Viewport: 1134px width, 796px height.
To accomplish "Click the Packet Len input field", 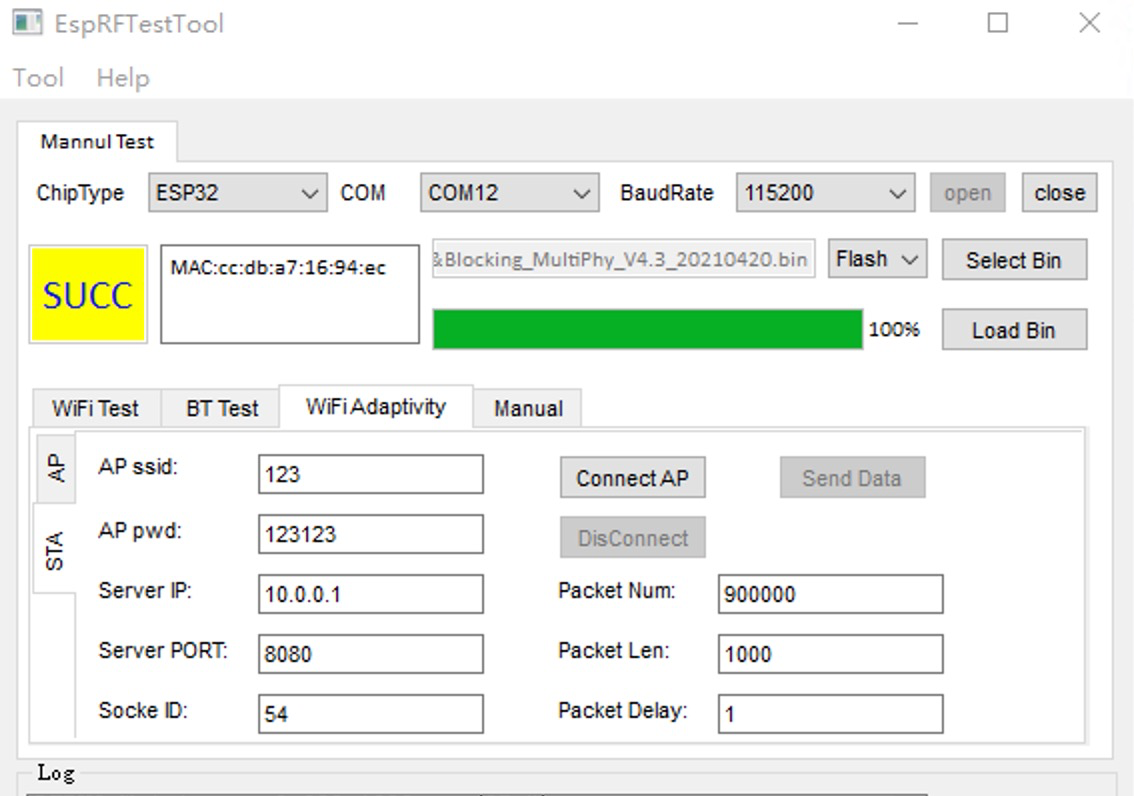I will (830, 654).
